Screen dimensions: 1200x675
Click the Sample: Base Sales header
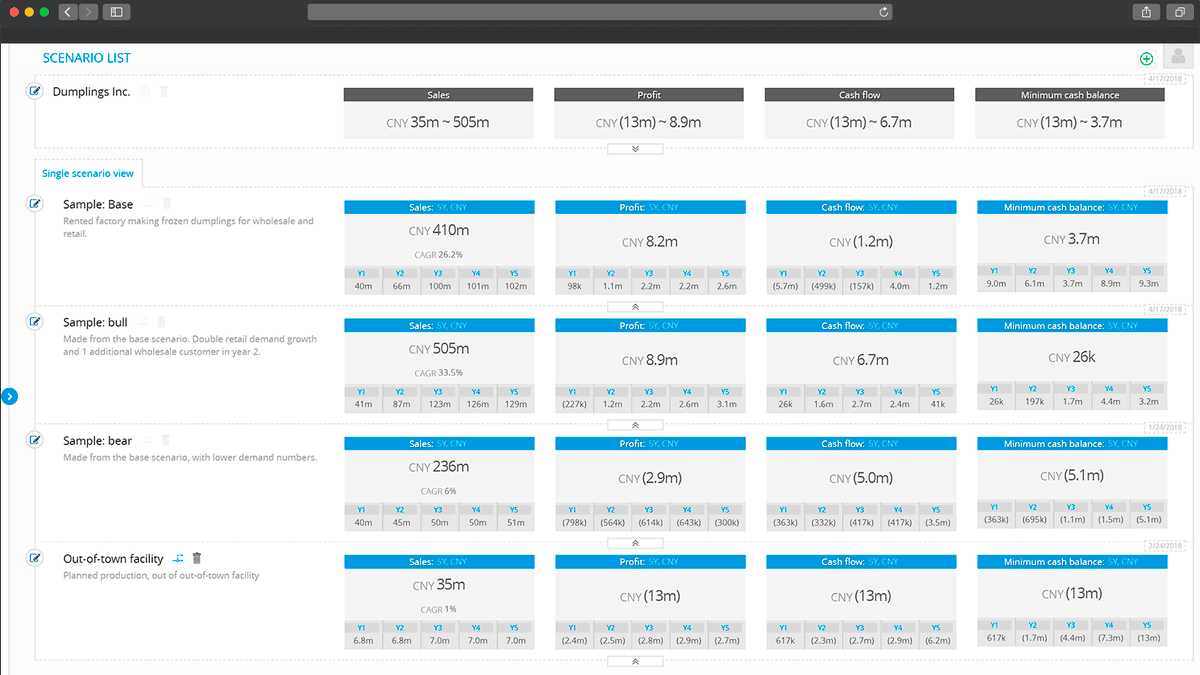point(439,208)
